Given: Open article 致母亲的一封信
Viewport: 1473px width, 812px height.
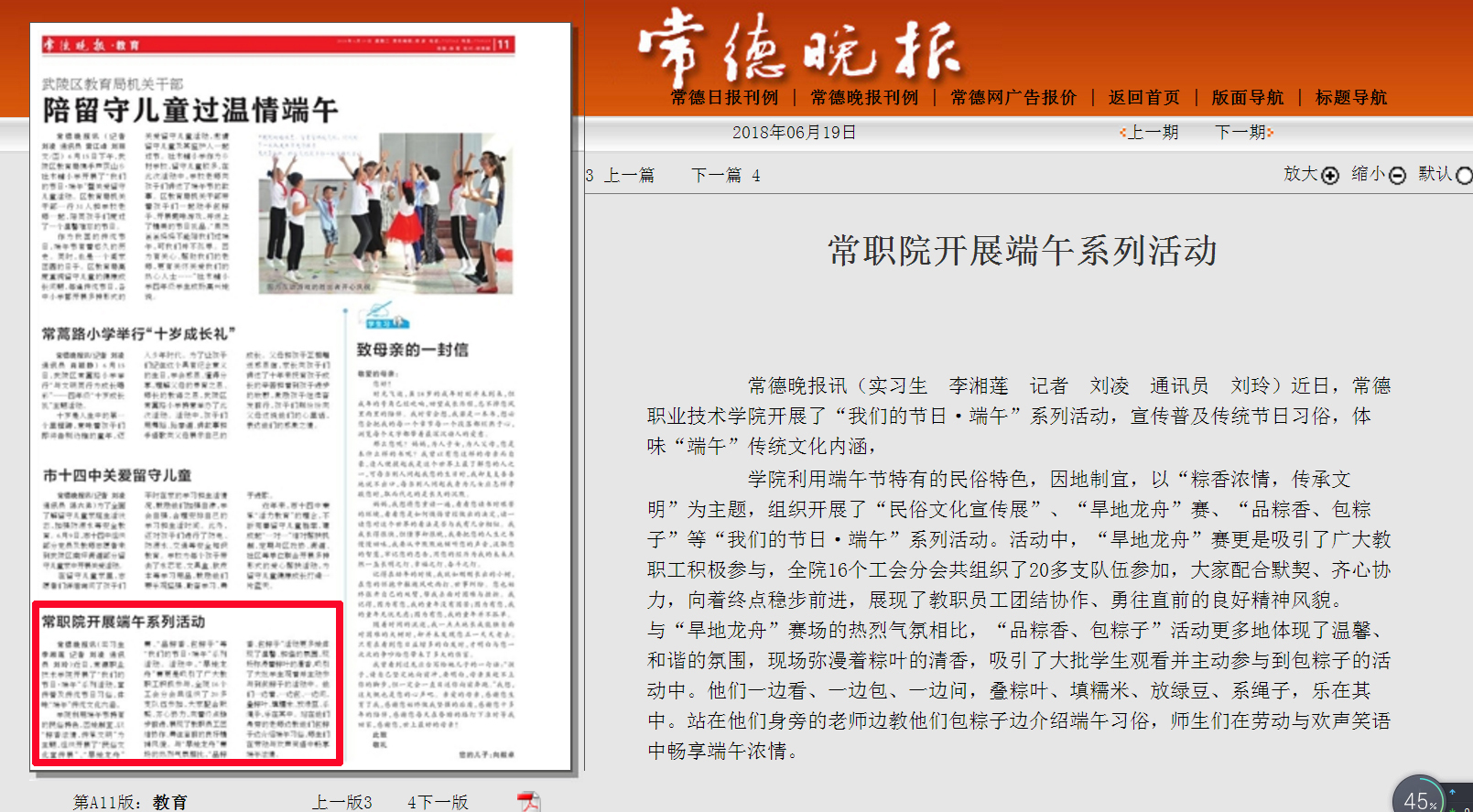Looking at the screenshot, I should pyautogui.click(x=412, y=350).
